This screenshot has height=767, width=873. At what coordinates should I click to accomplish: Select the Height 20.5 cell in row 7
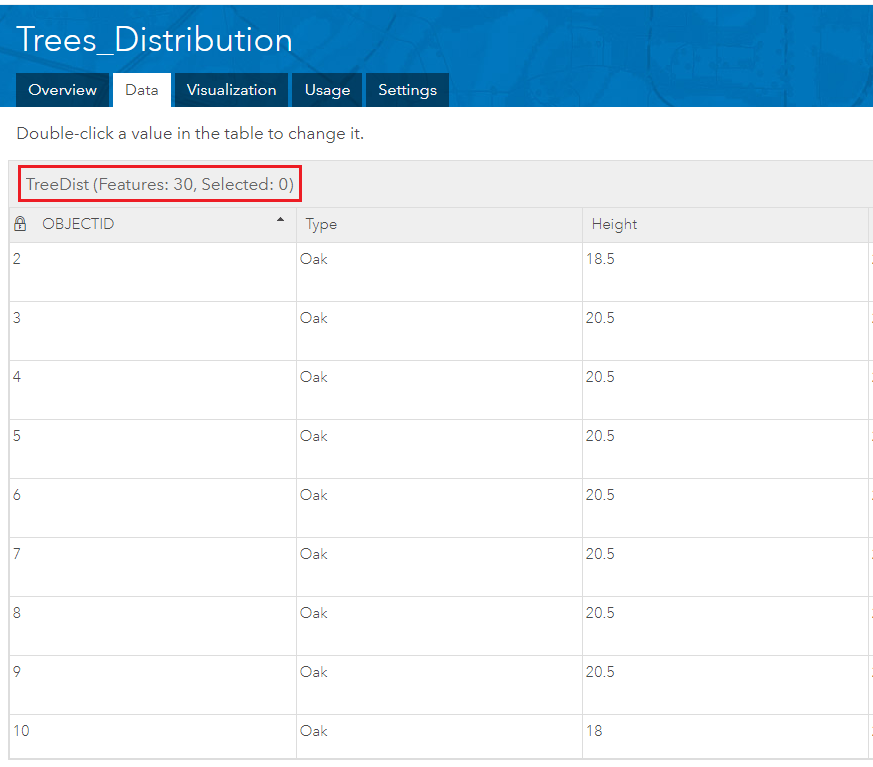click(600, 555)
